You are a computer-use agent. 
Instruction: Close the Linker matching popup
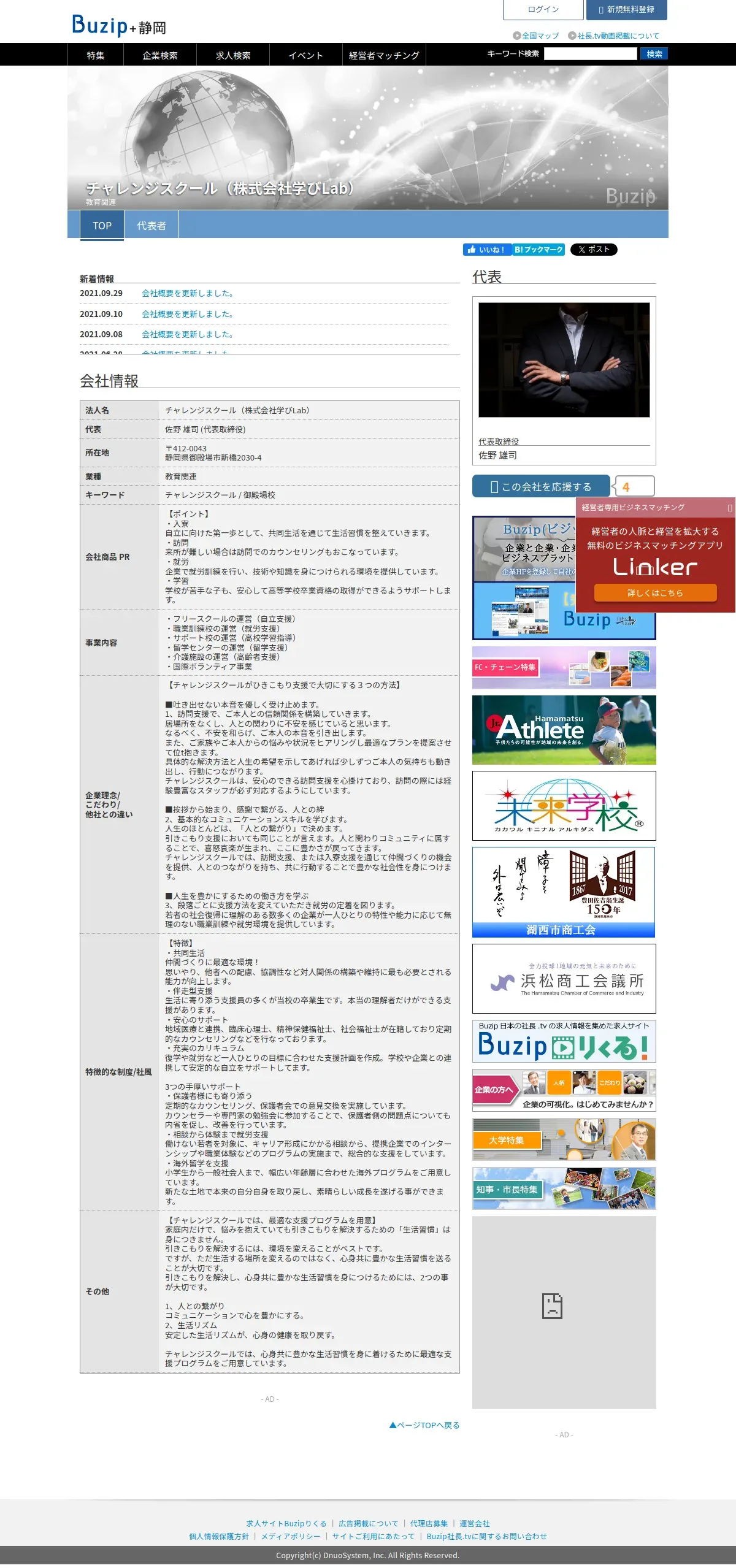729,508
